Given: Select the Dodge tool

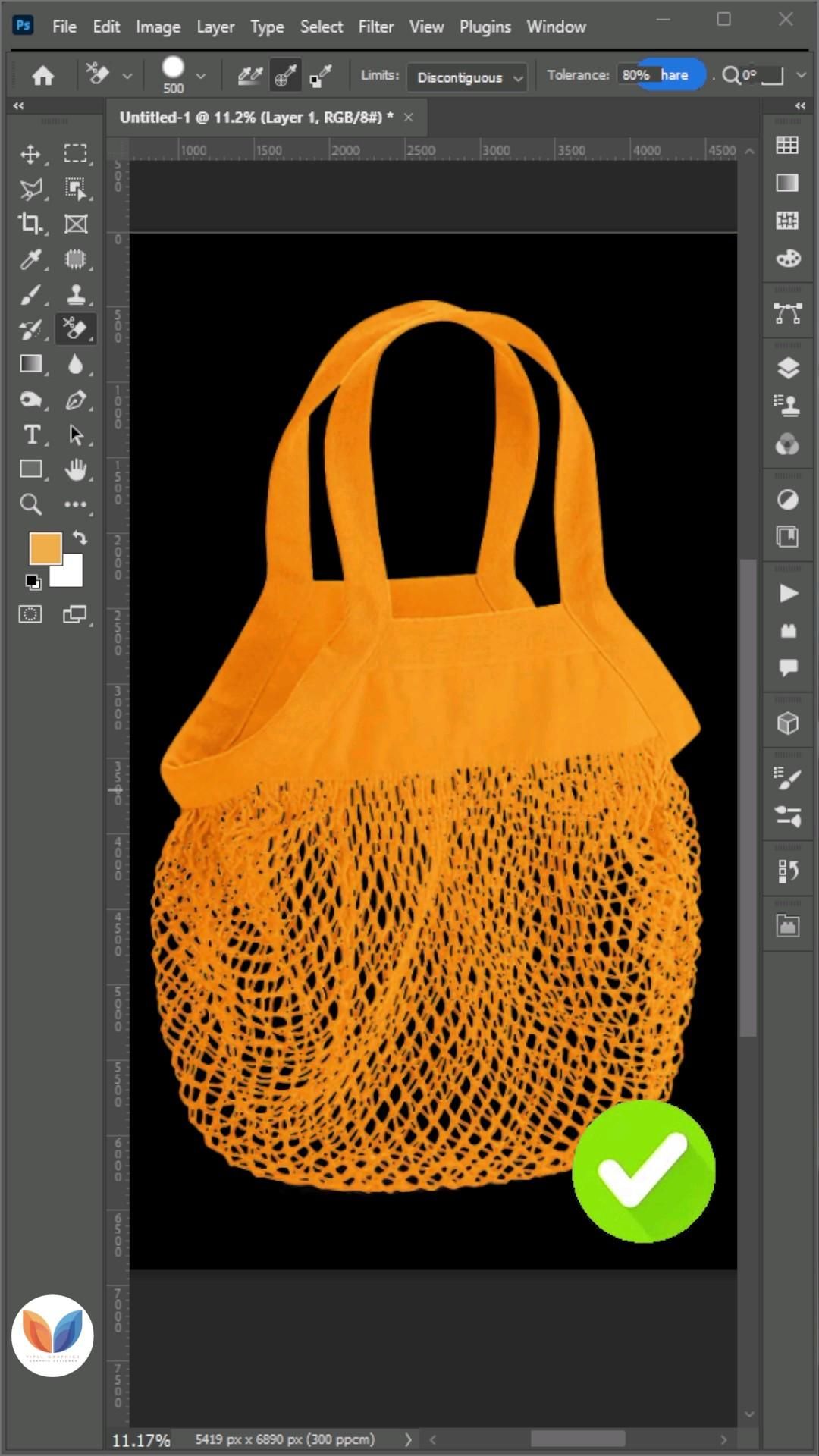Looking at the screenshot, I should pyautogui.click(x=30, y=400).
